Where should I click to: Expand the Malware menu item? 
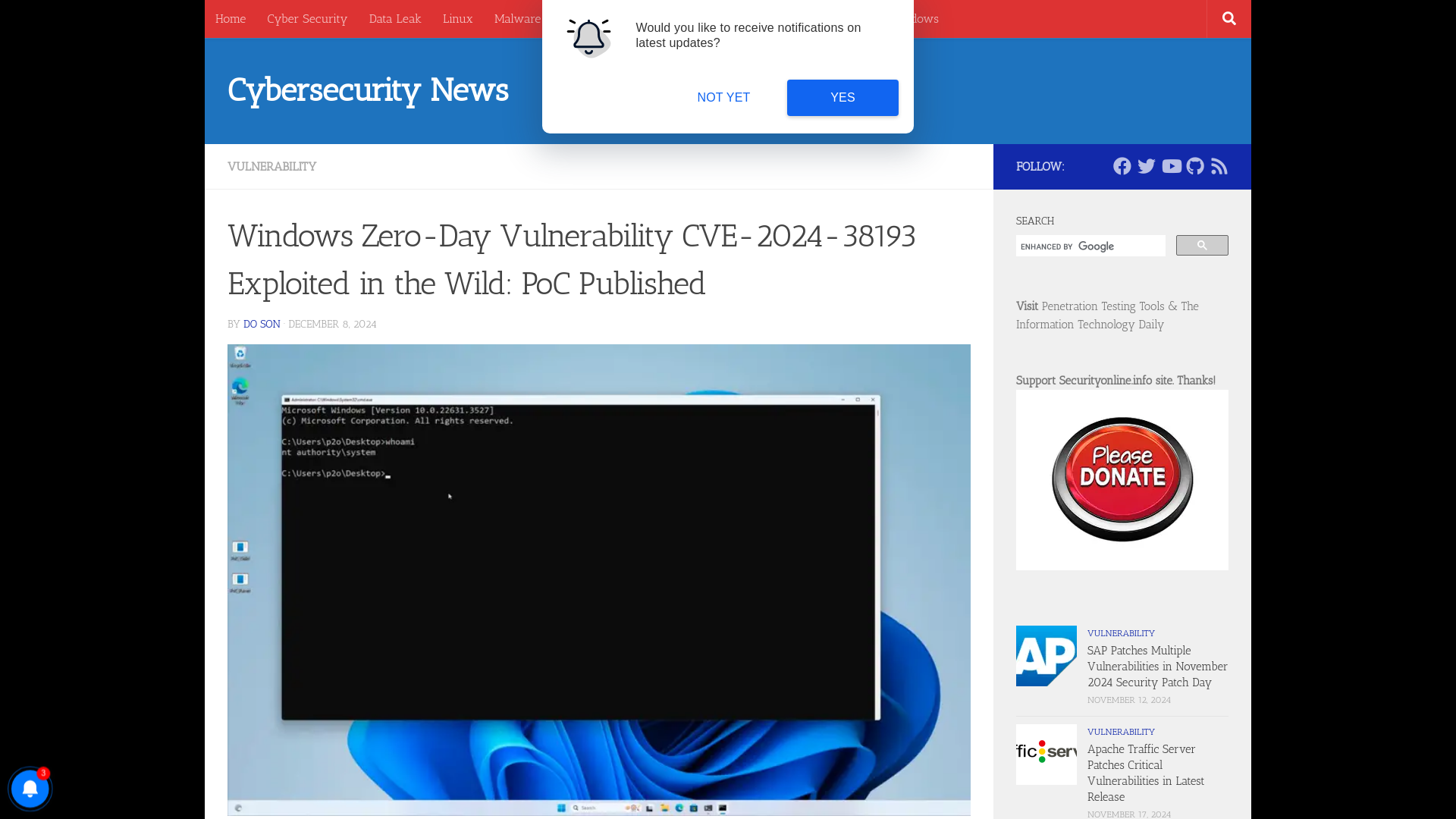(x=517, y=19)
